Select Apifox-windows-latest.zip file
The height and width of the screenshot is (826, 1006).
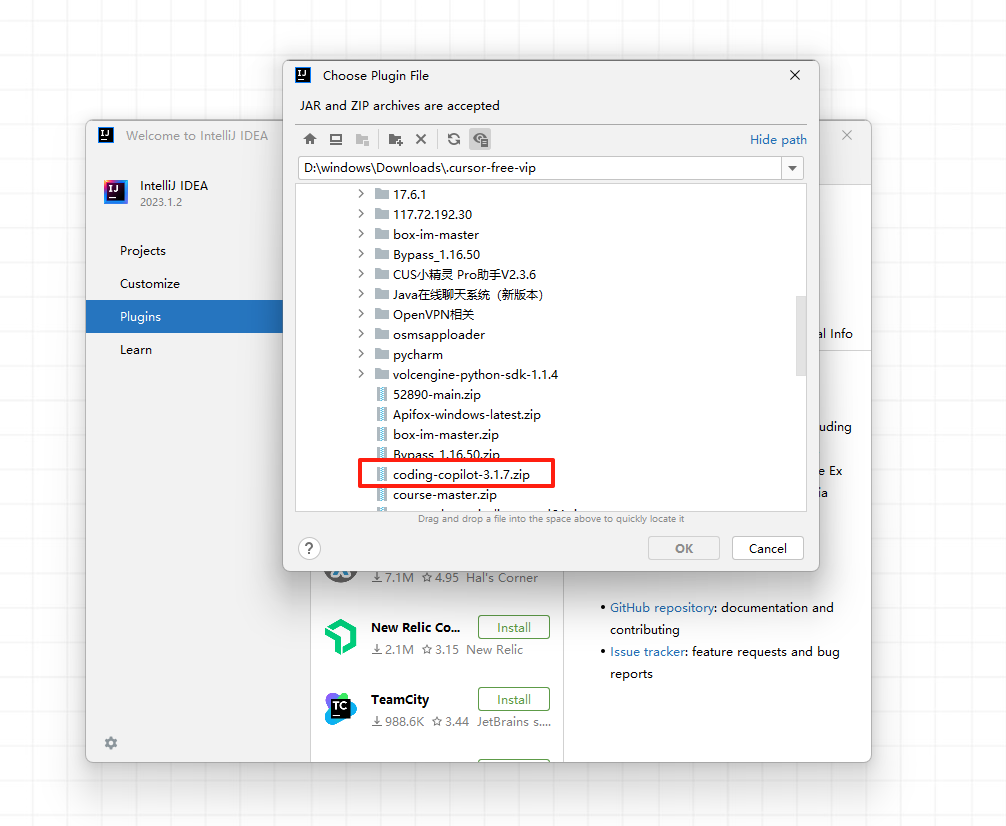tap(467, 415)
